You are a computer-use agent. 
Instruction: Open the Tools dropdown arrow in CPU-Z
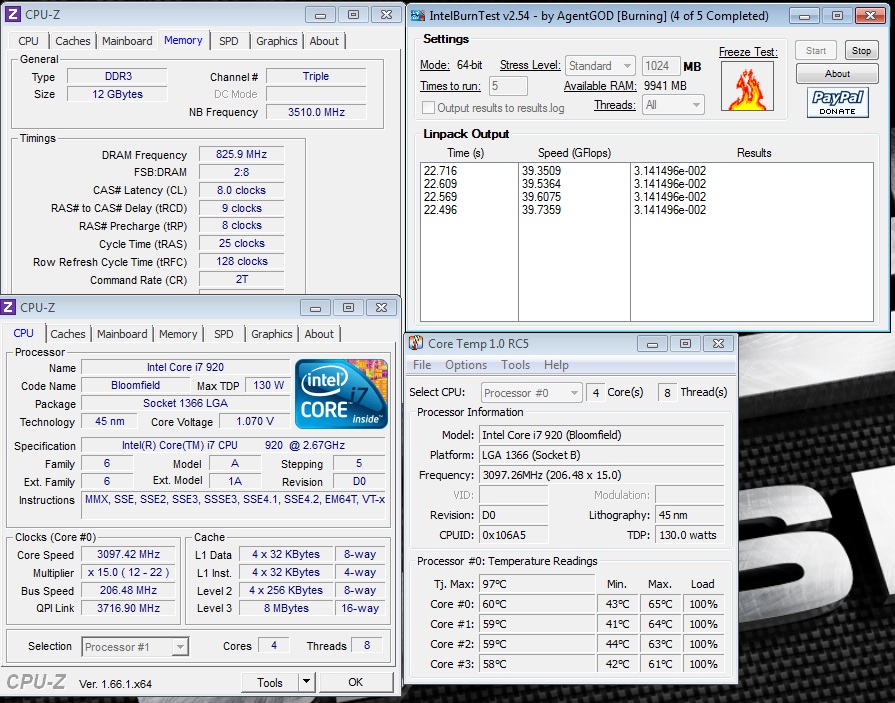point(306,682)
